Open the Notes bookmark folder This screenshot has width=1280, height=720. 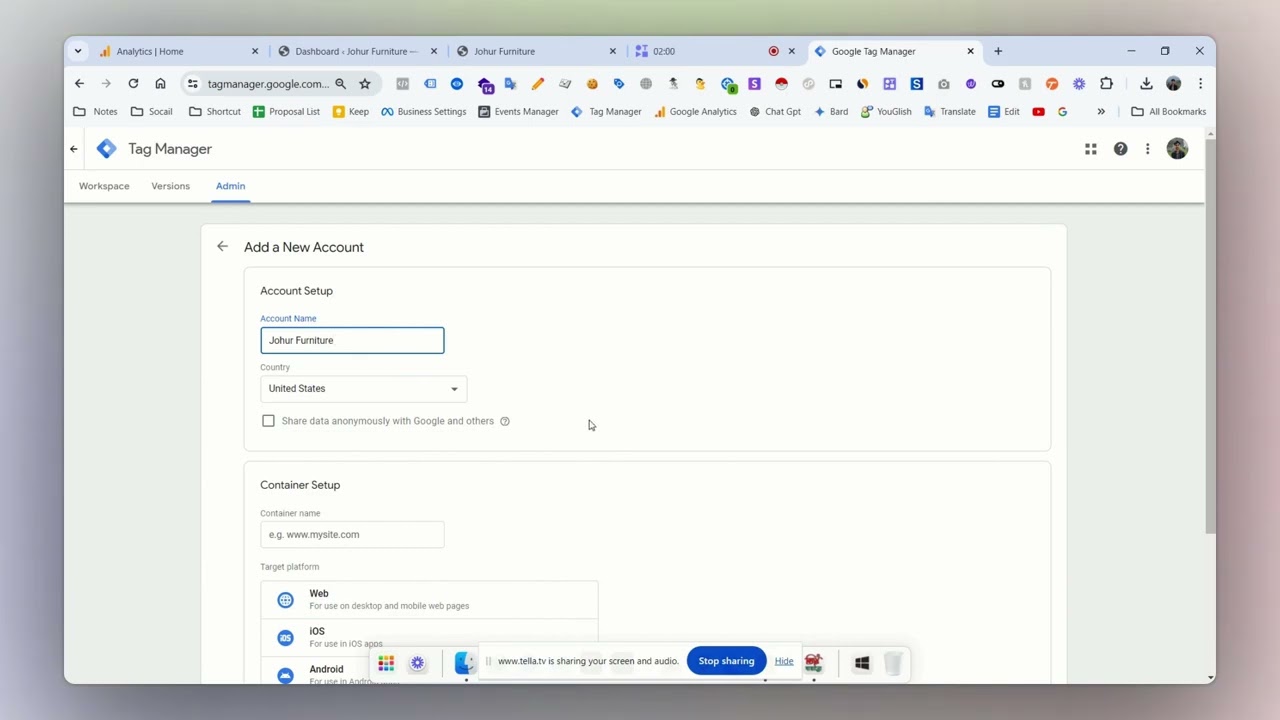[x=95, y=112]
